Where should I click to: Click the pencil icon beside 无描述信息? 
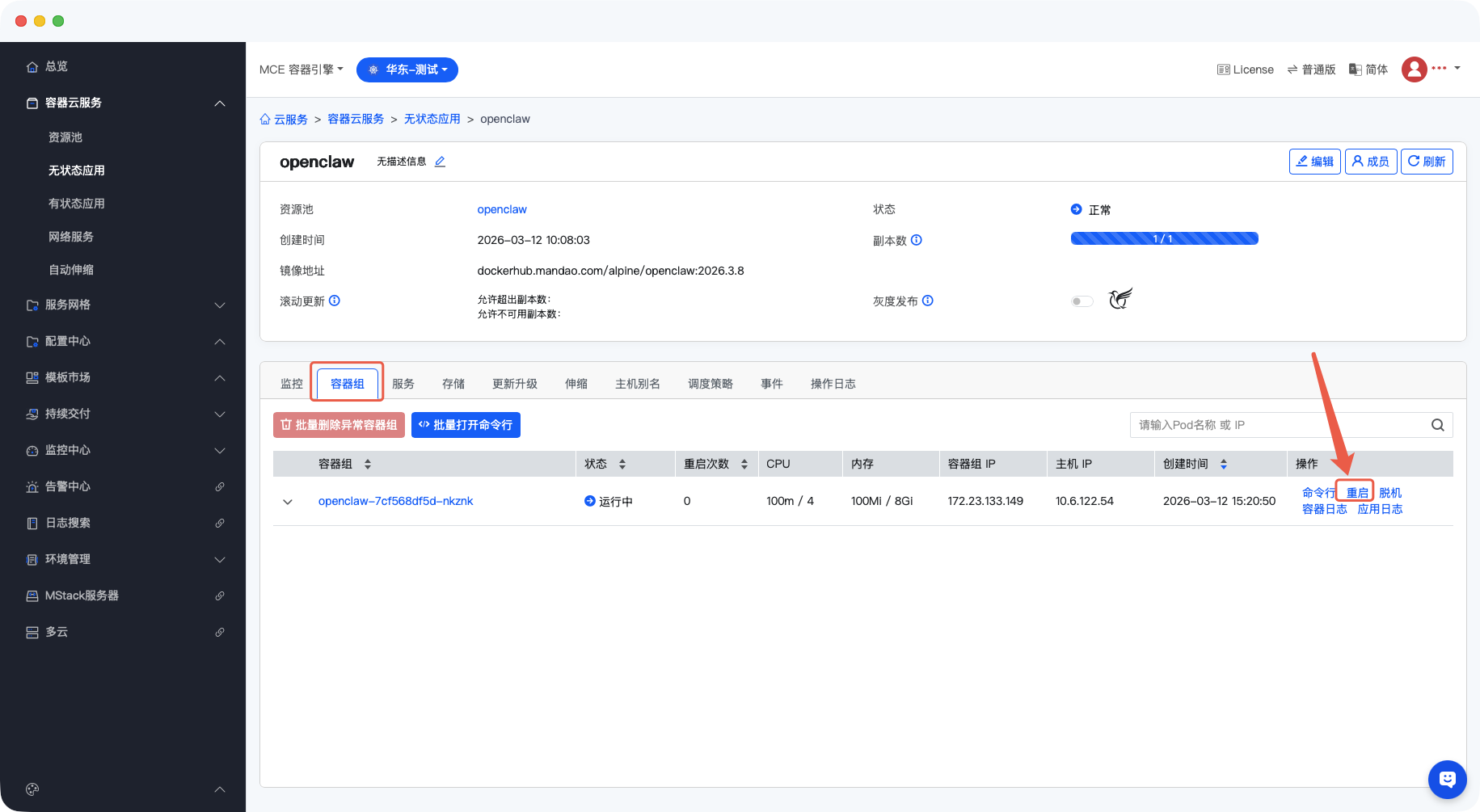440,162
